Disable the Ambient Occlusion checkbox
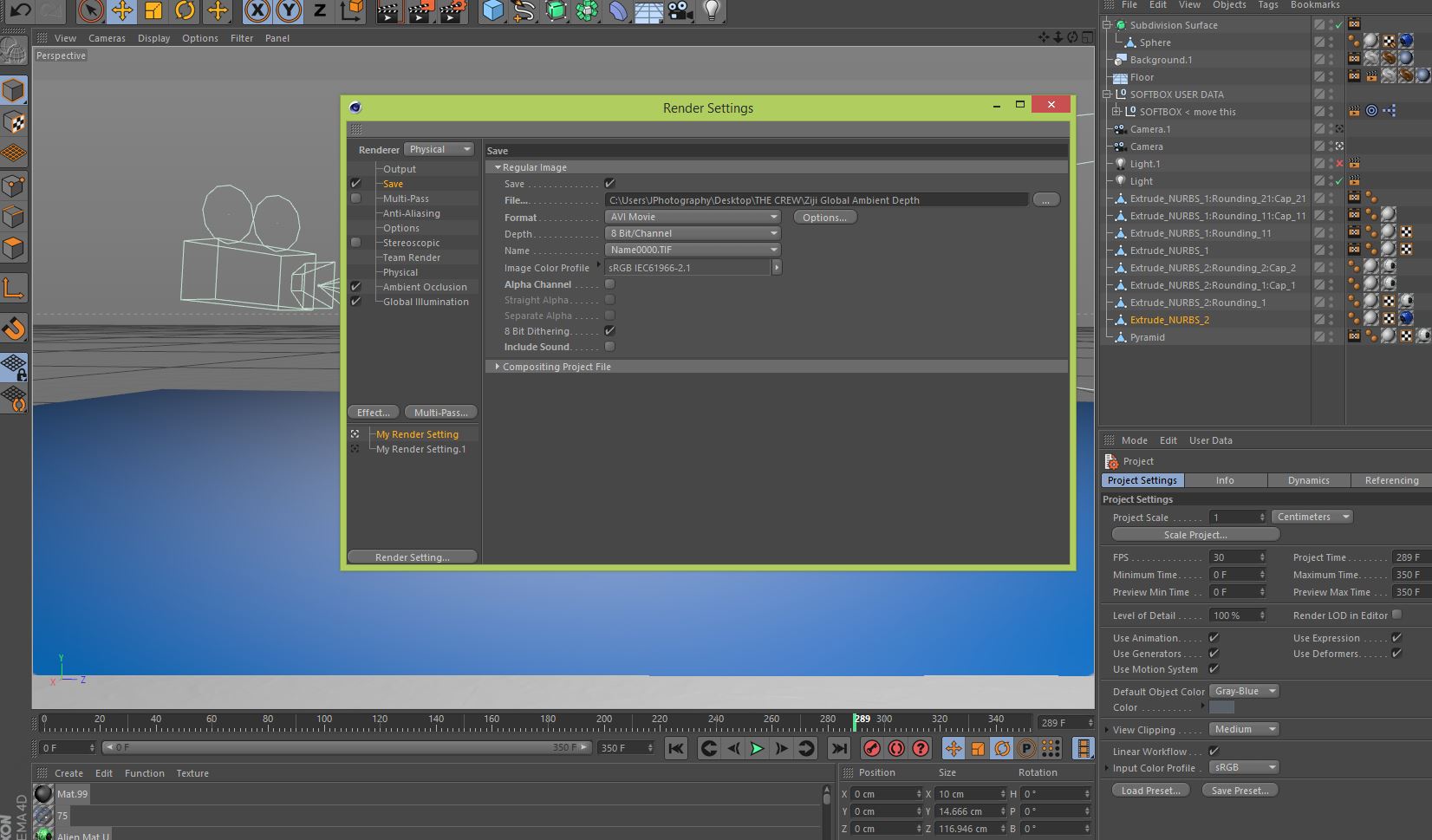Image resolution: width=1432 pixels, height=840 pixels. click(x=355, y=287)
